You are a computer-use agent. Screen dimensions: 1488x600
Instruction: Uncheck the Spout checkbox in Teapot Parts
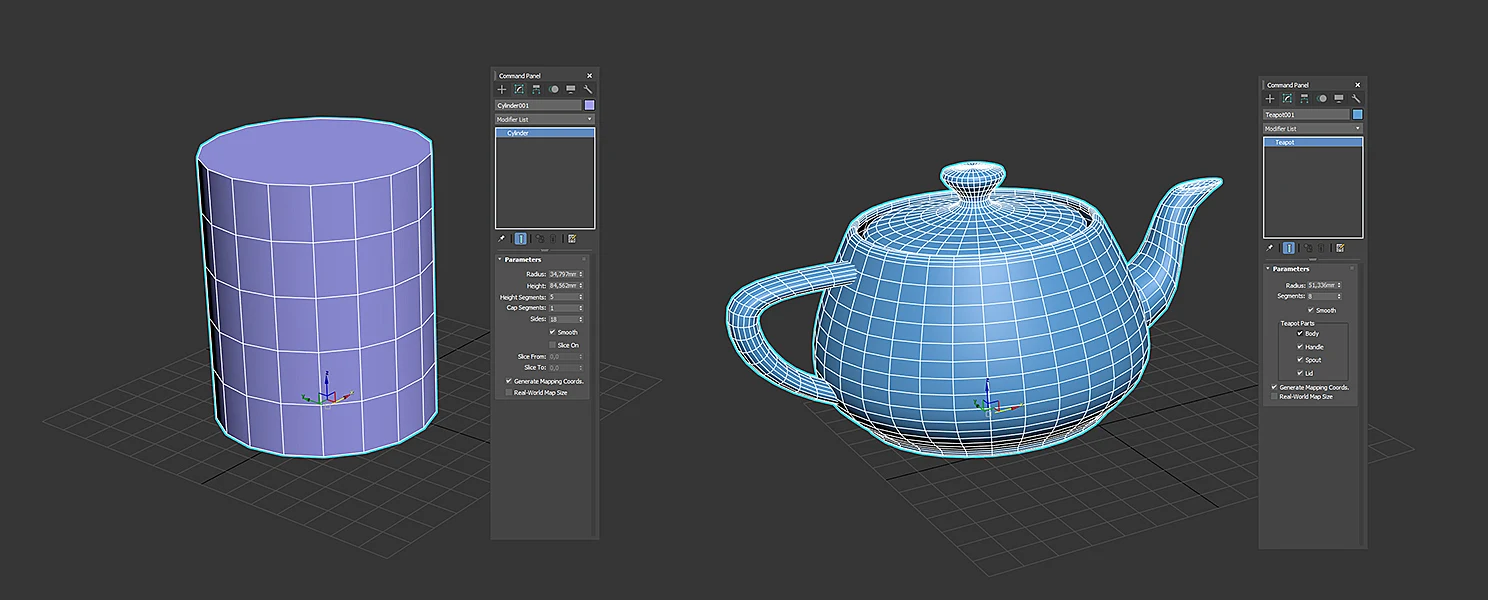point(1300,360)
